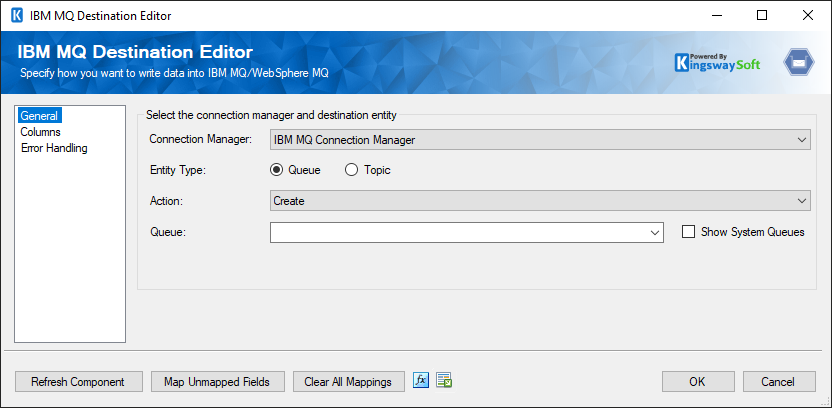832x408 pixels.
Task: Click the KingswaySoft logo
Action: [717, 63]
